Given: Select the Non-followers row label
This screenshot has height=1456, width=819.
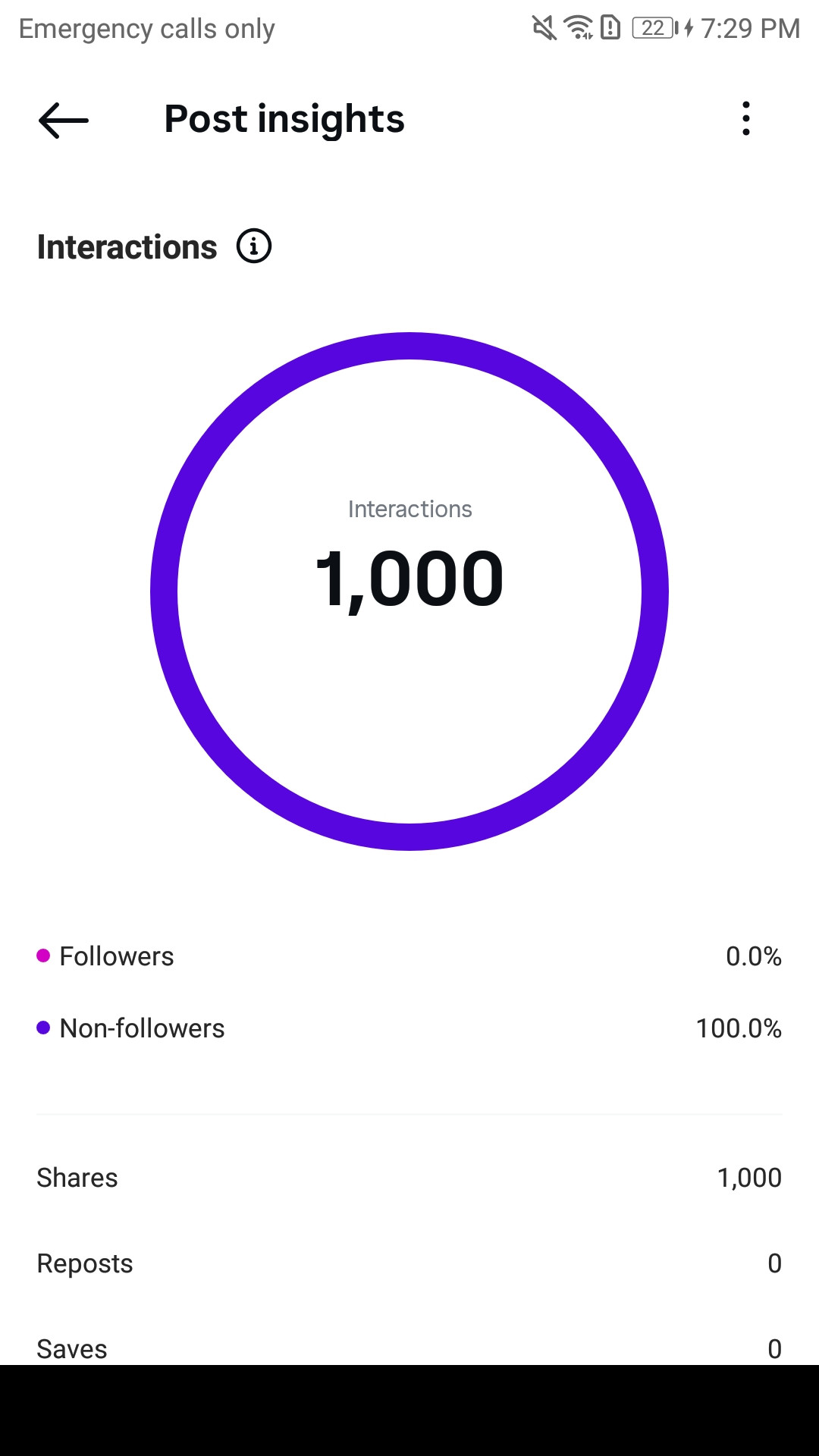Looking at the screenshot, I should click(143, 1028).
